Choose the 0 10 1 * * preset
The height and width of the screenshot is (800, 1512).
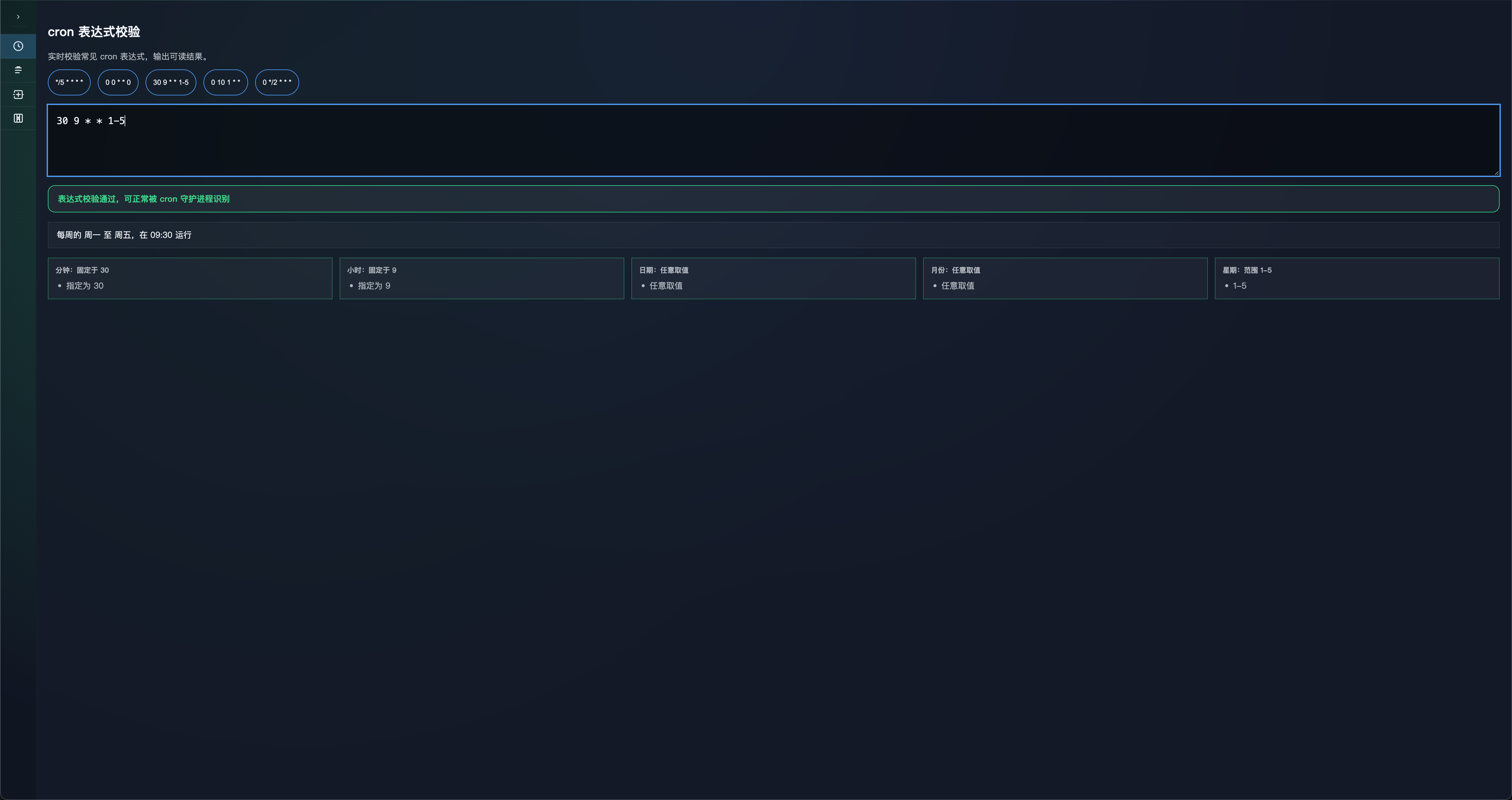click(225, 82)
